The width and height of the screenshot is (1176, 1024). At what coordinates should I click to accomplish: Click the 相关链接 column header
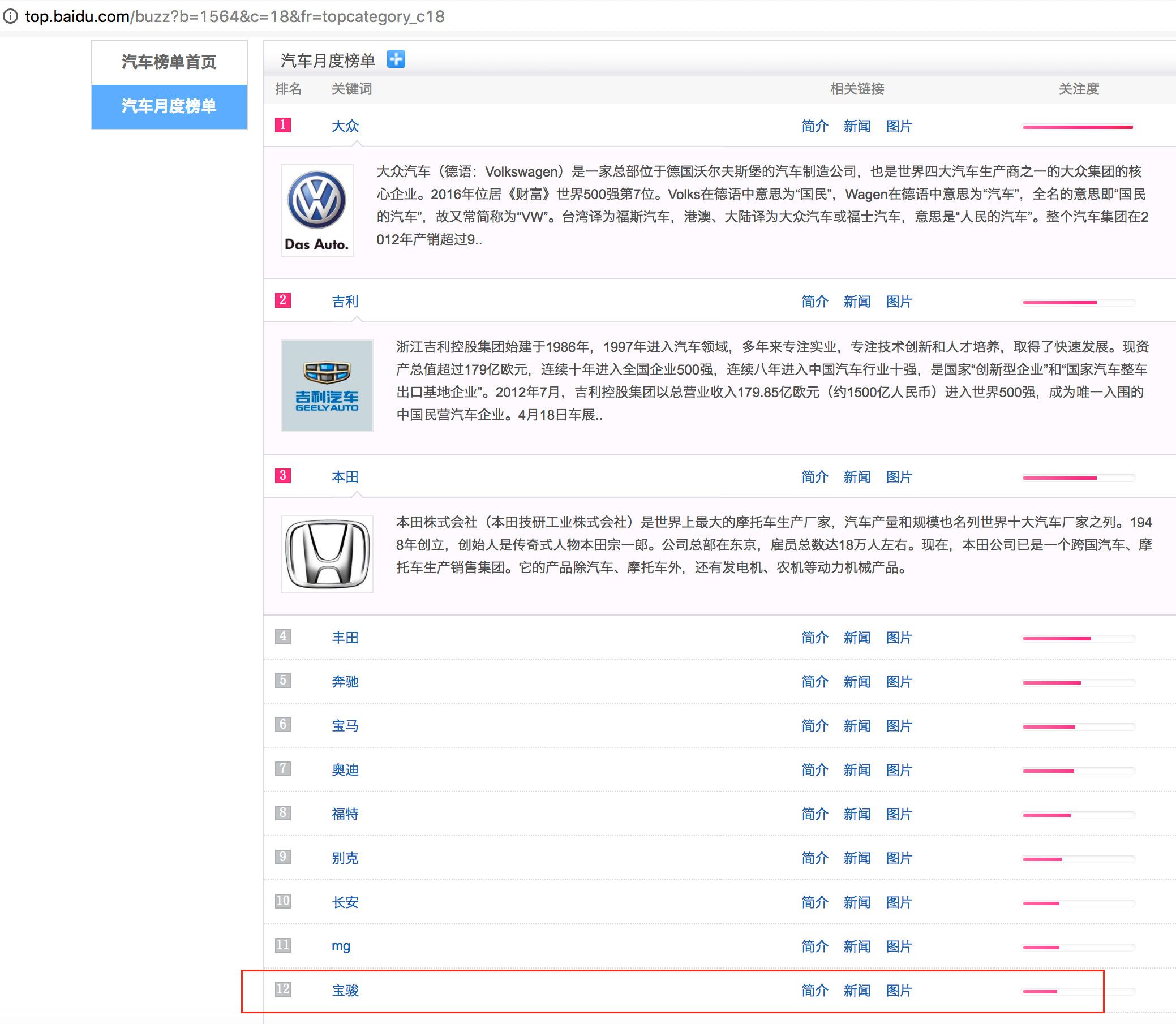pos(857,89)
